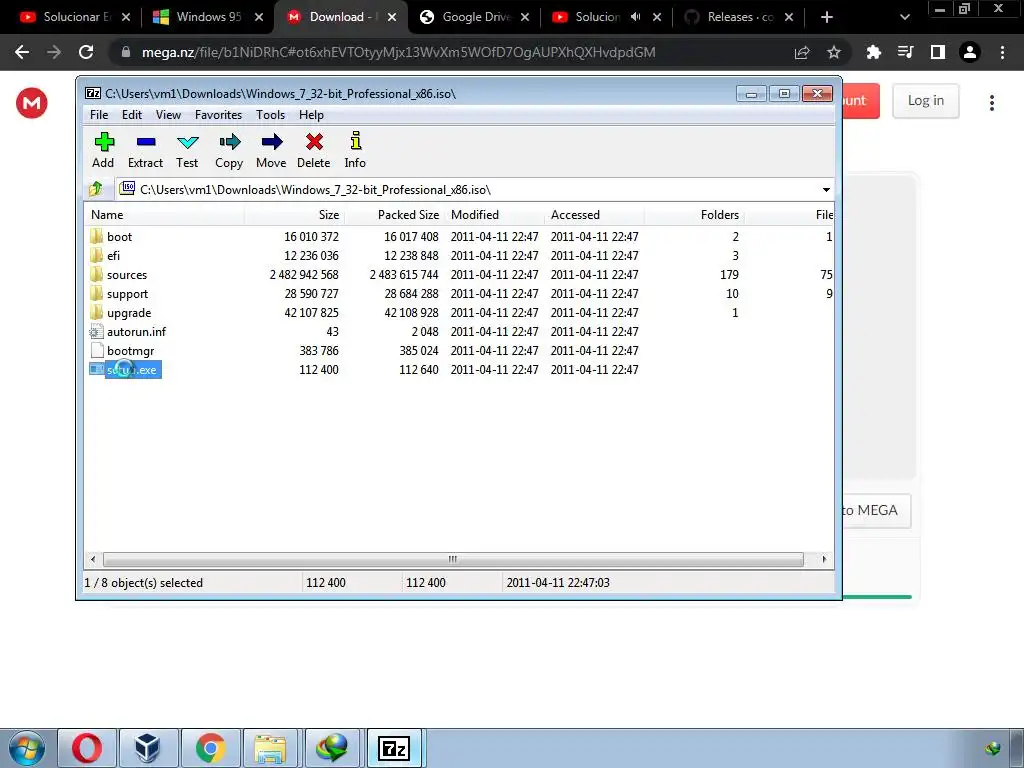This screenshot has width=1024, height=768.
Task: Select the setup.exe file icon
Action: [97, 369]
